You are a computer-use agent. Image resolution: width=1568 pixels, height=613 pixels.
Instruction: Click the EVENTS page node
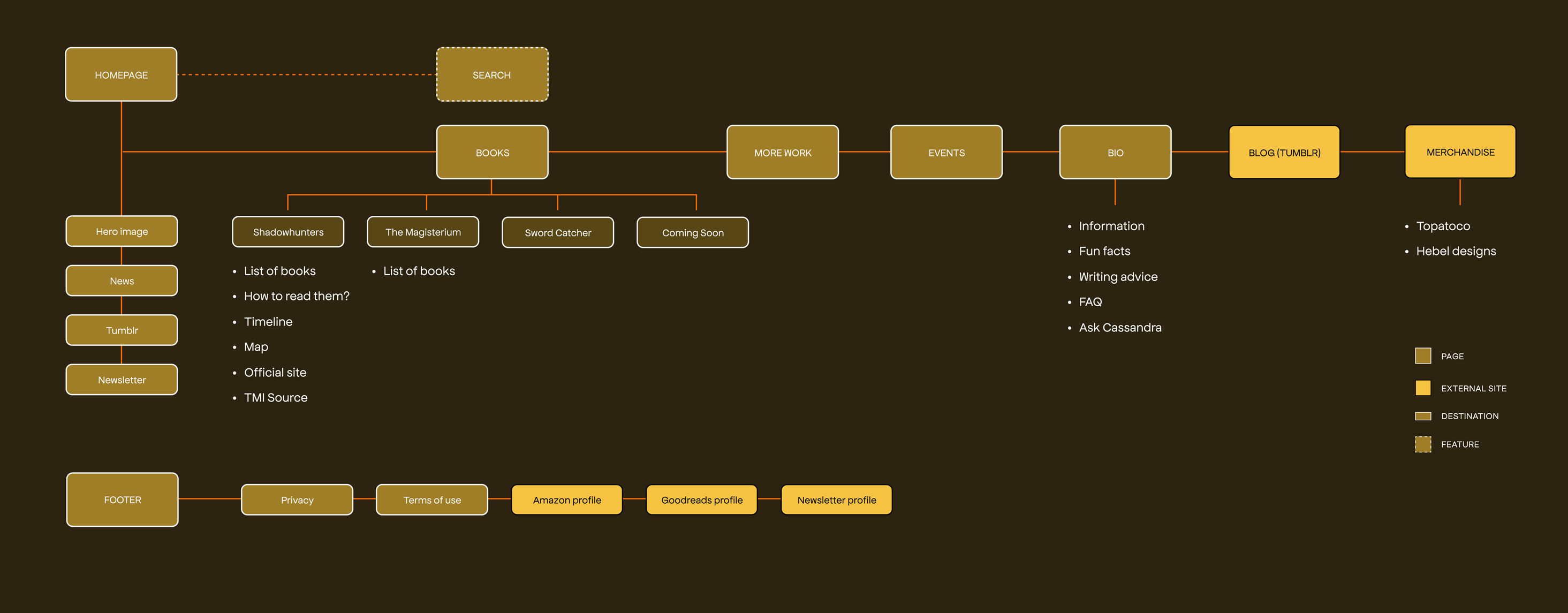pos(946,152)
